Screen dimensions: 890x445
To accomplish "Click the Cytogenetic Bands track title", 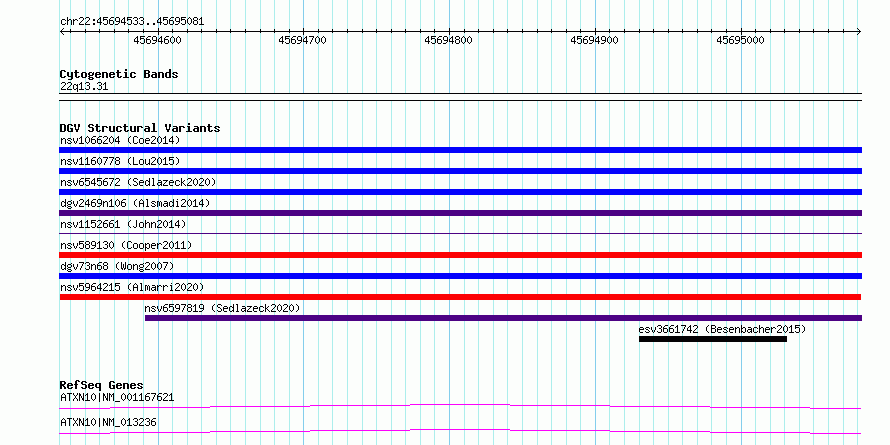I will tap(119, 74).
